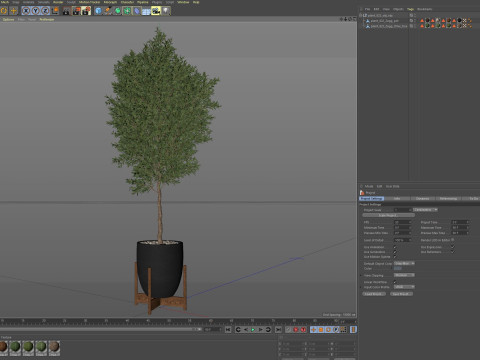The image size is (480, 360).
Task: Toggle the Use Deformers checkbox
Action: click(452, 252)
